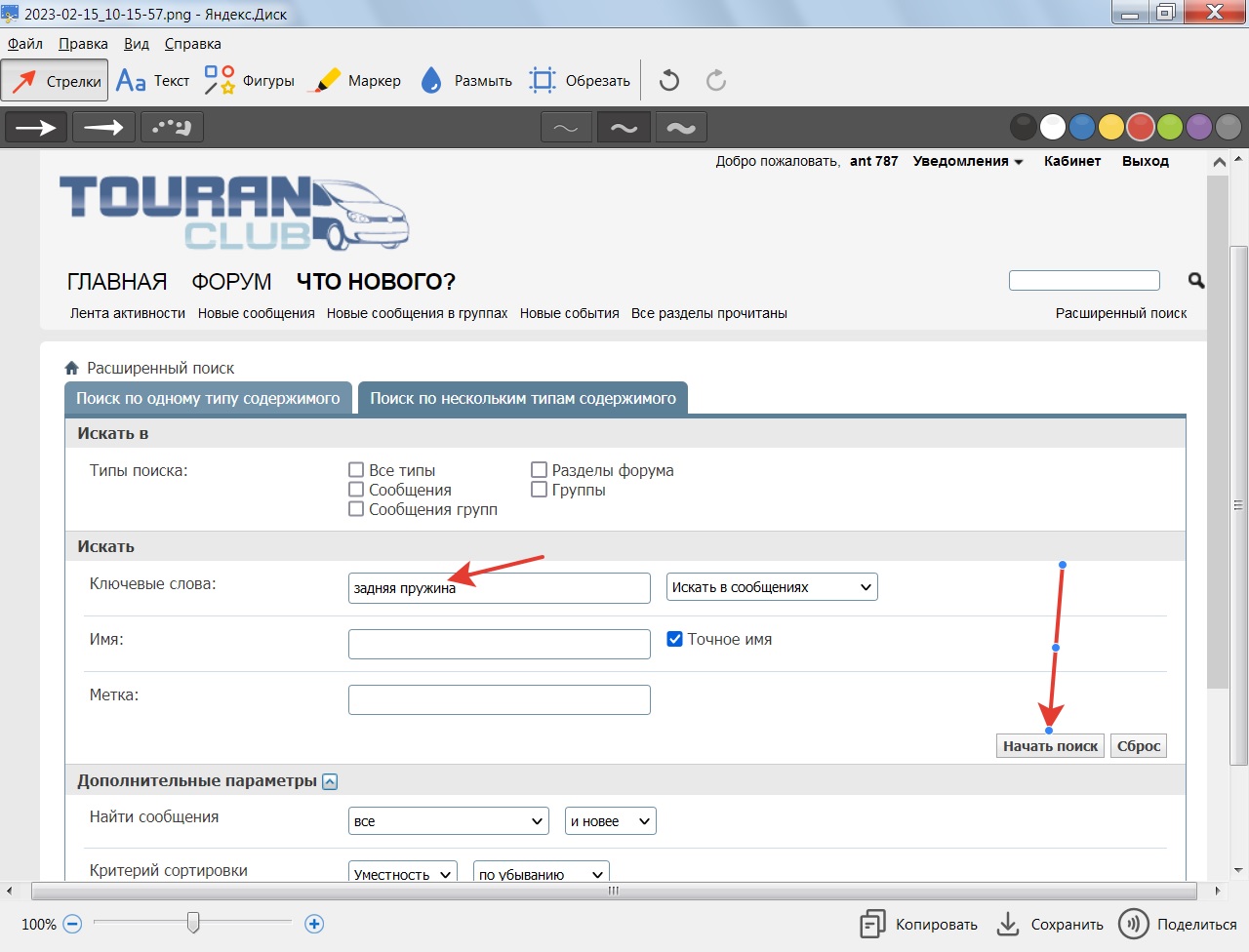Click the magnifier search icon on site
Screen dimensions: 1249x952
point(1196,281)
